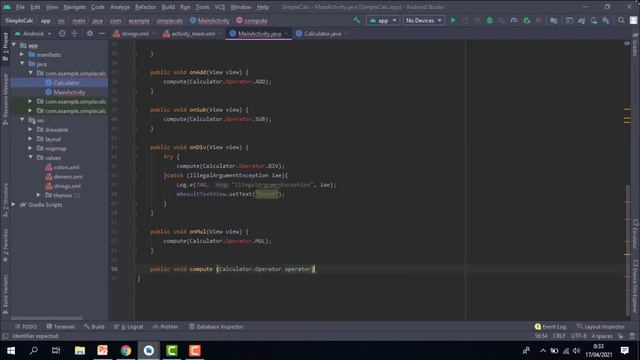Open the Event Log
Viewport: 640px width, 360px height.
click(x=550, y=327)
